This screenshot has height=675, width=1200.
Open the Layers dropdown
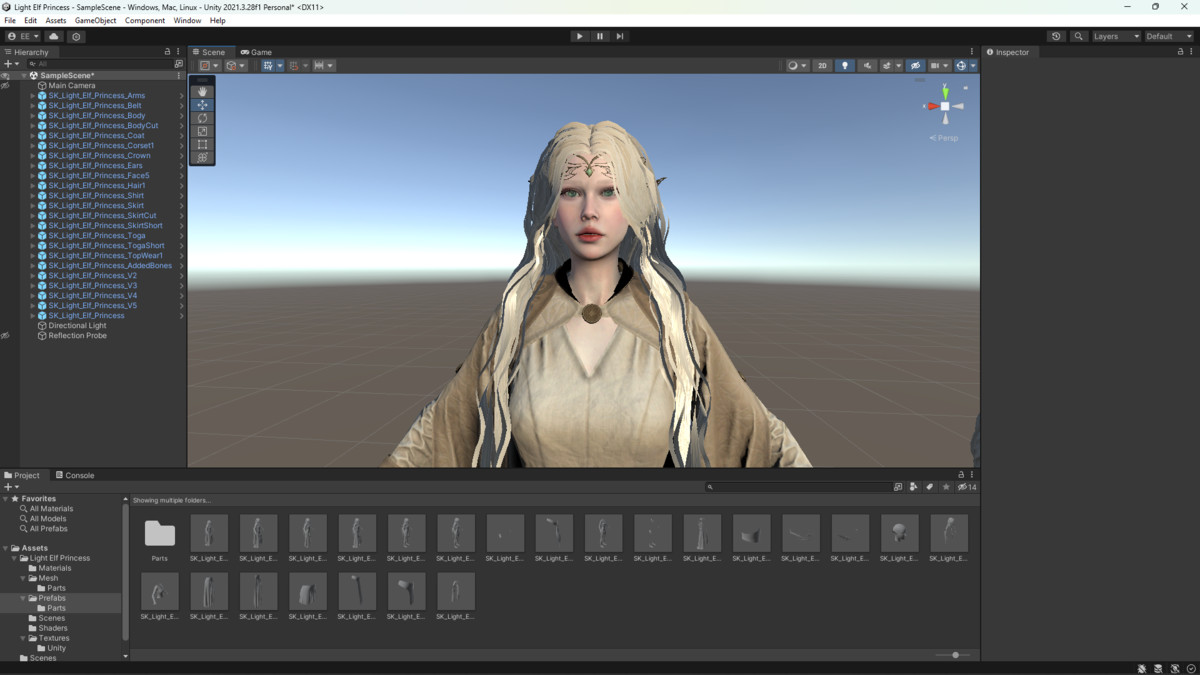click(x=1115, y=36)
